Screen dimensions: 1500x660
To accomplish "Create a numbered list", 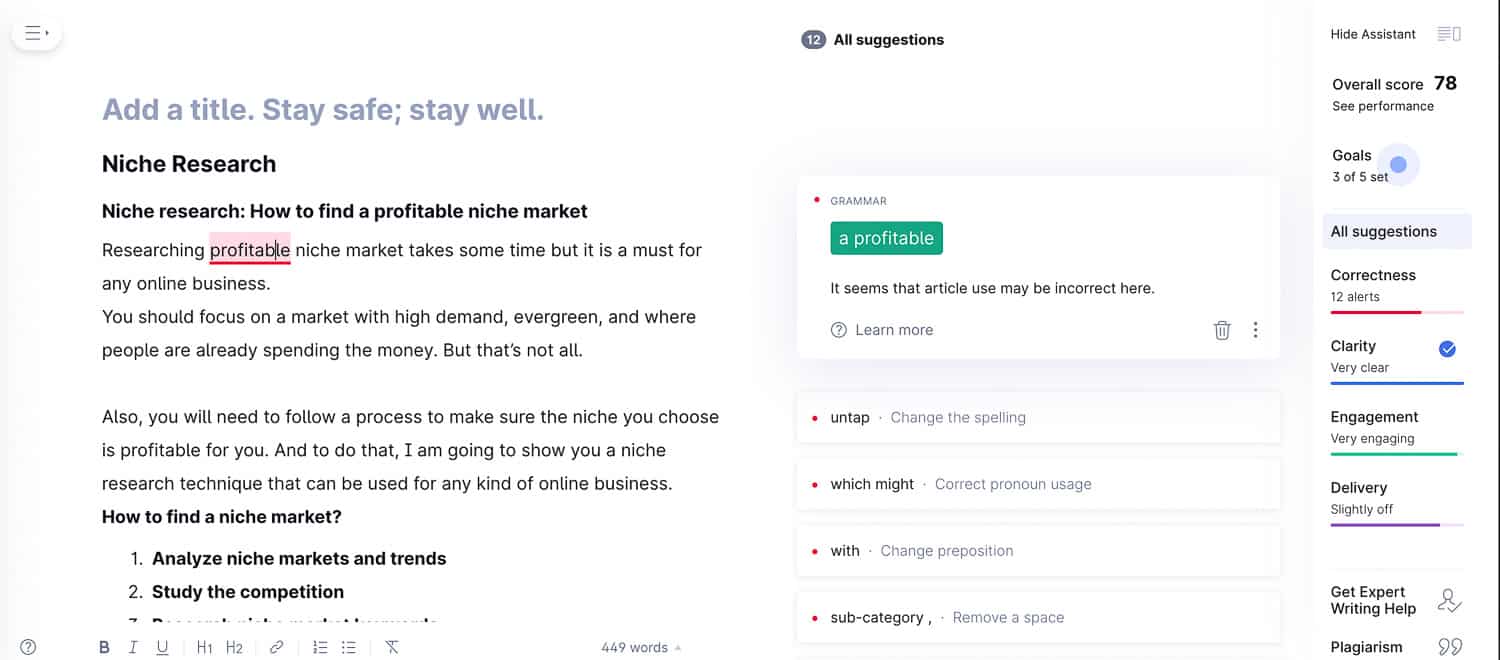I will click(x=319, y=647).
